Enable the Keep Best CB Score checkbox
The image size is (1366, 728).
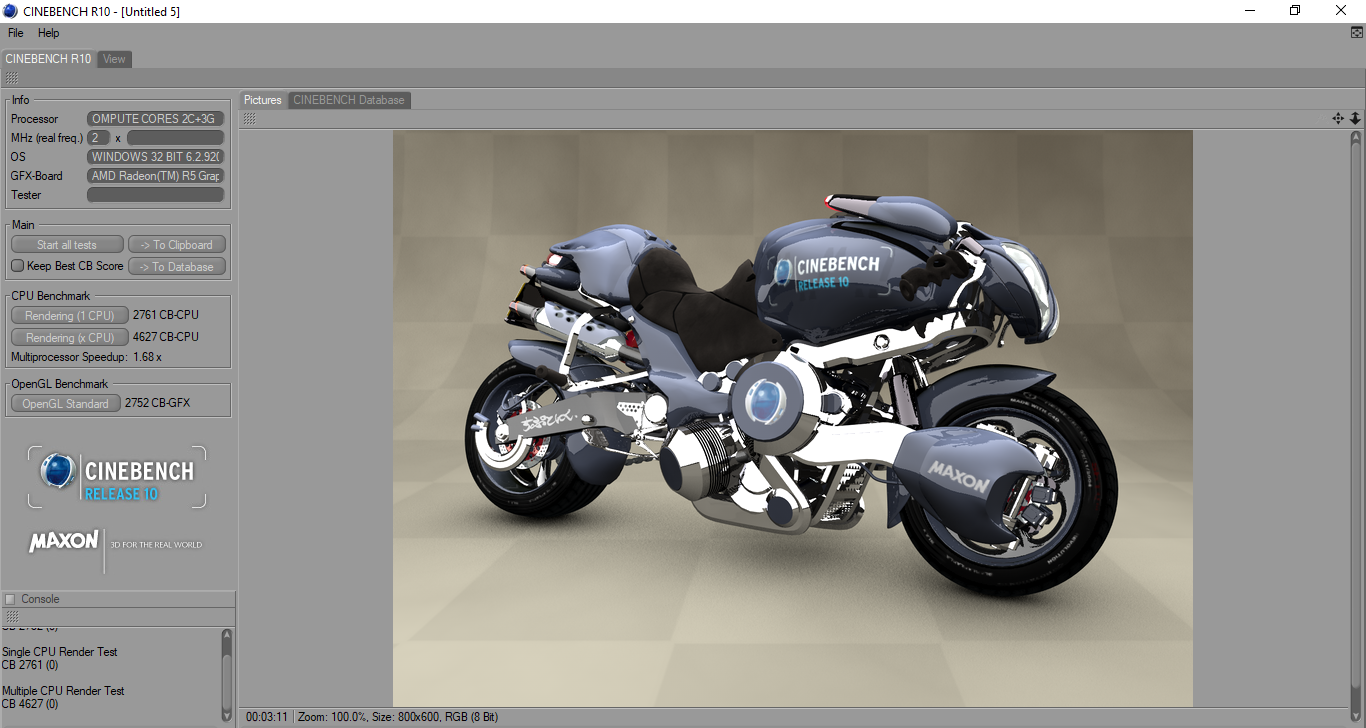[x=17, y=266]
